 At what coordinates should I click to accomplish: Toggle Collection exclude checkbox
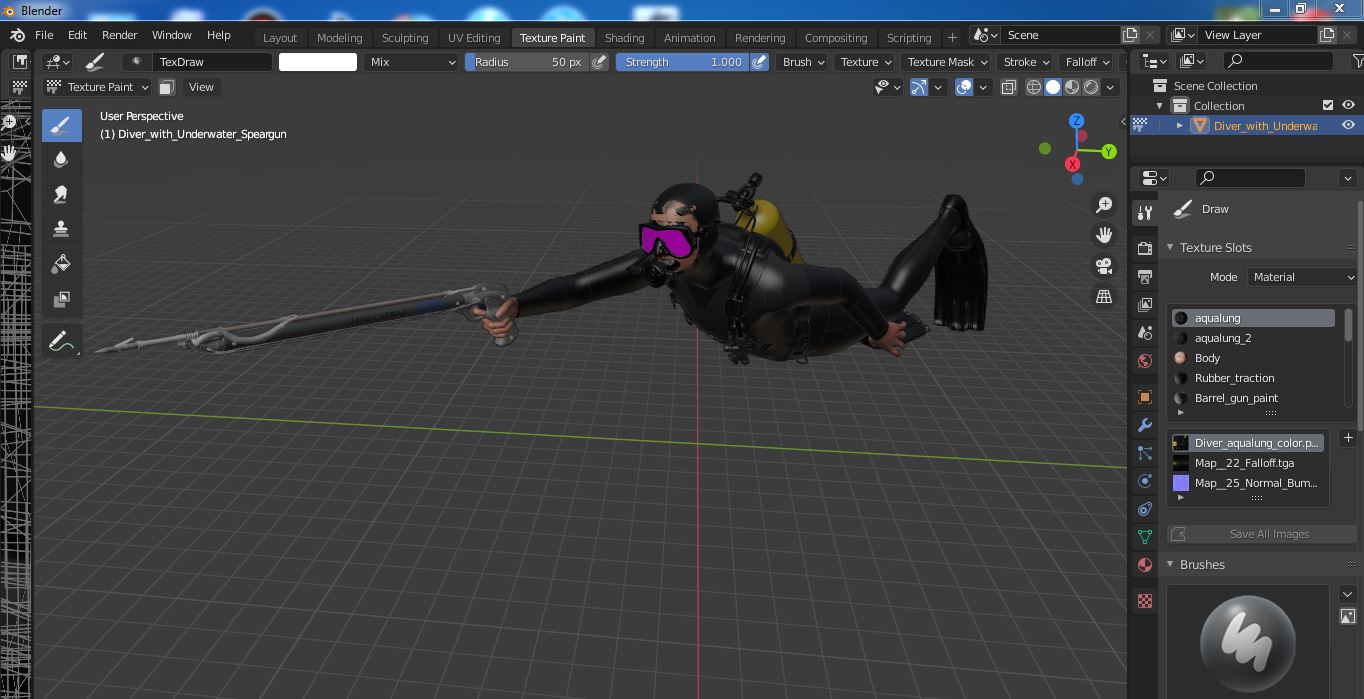(1328, 105)
